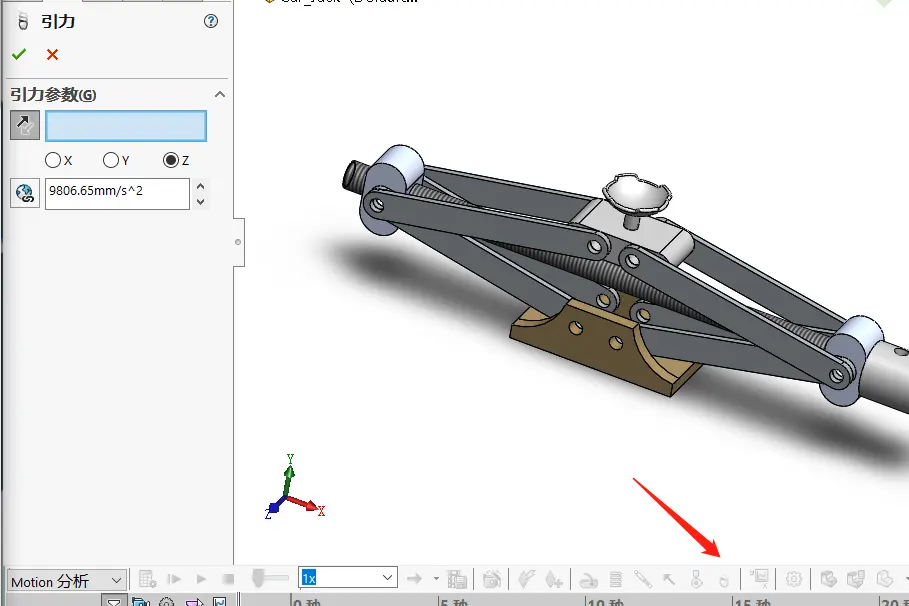909x606 pixels.
Task: Open Results and Plots icon
Action: (x=759, y=578)
